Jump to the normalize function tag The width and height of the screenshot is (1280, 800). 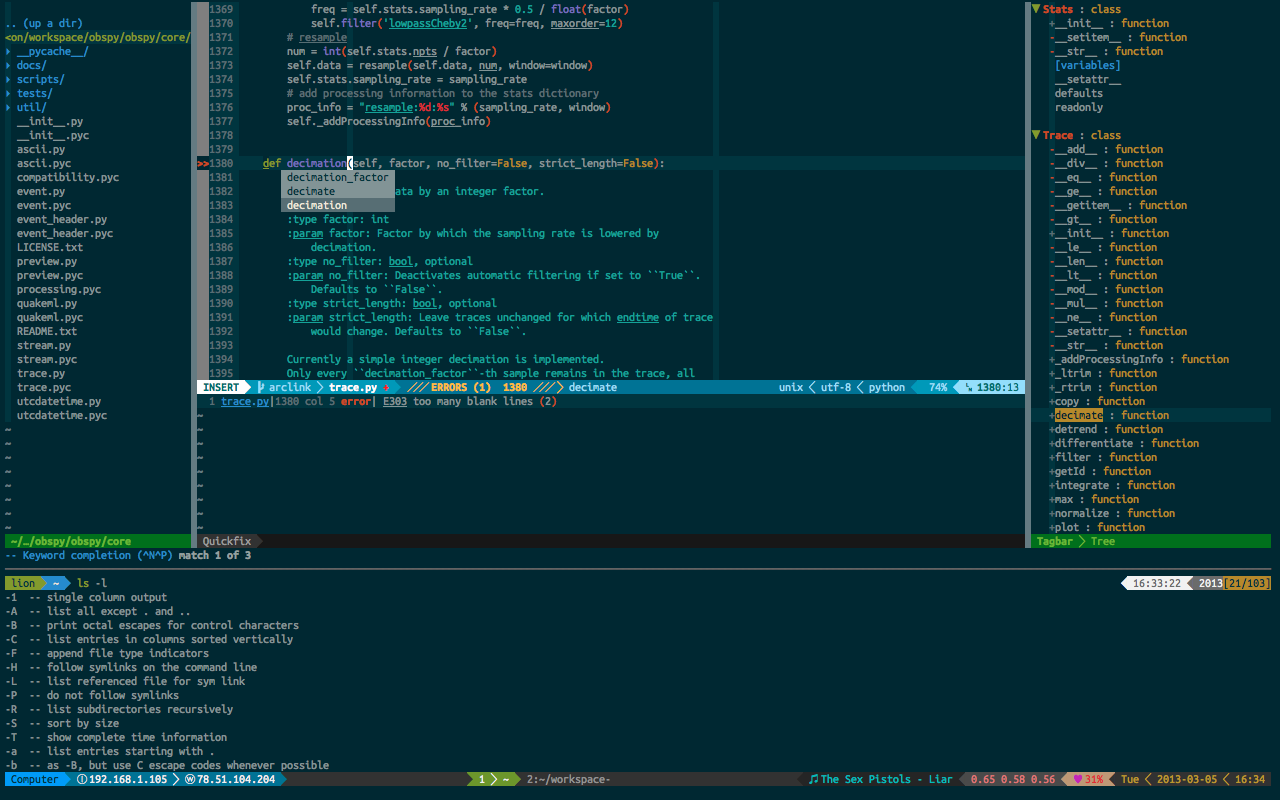pyautogui.click(x=1082, y=513)
